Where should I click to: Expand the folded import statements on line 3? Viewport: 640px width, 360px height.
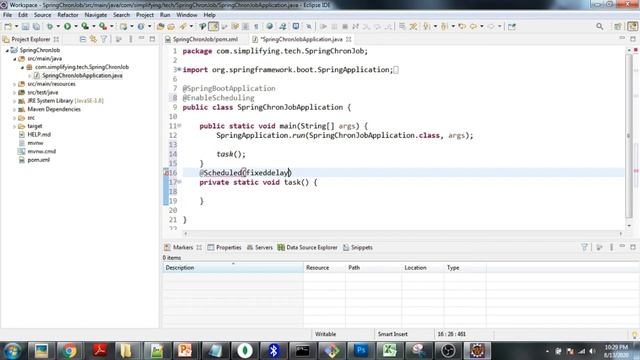point(179,69)
